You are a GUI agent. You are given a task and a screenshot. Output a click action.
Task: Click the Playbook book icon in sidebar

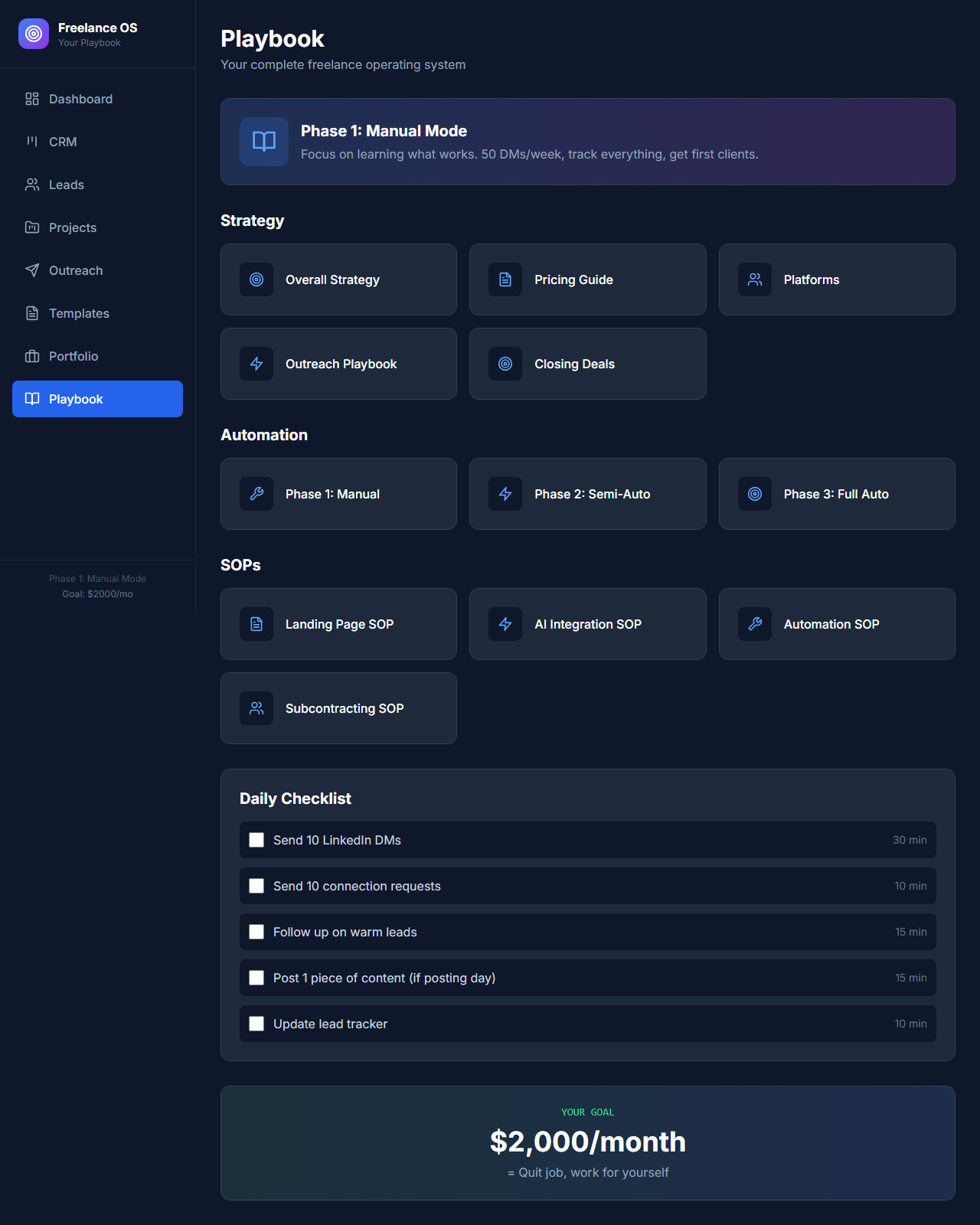[32, 399]
